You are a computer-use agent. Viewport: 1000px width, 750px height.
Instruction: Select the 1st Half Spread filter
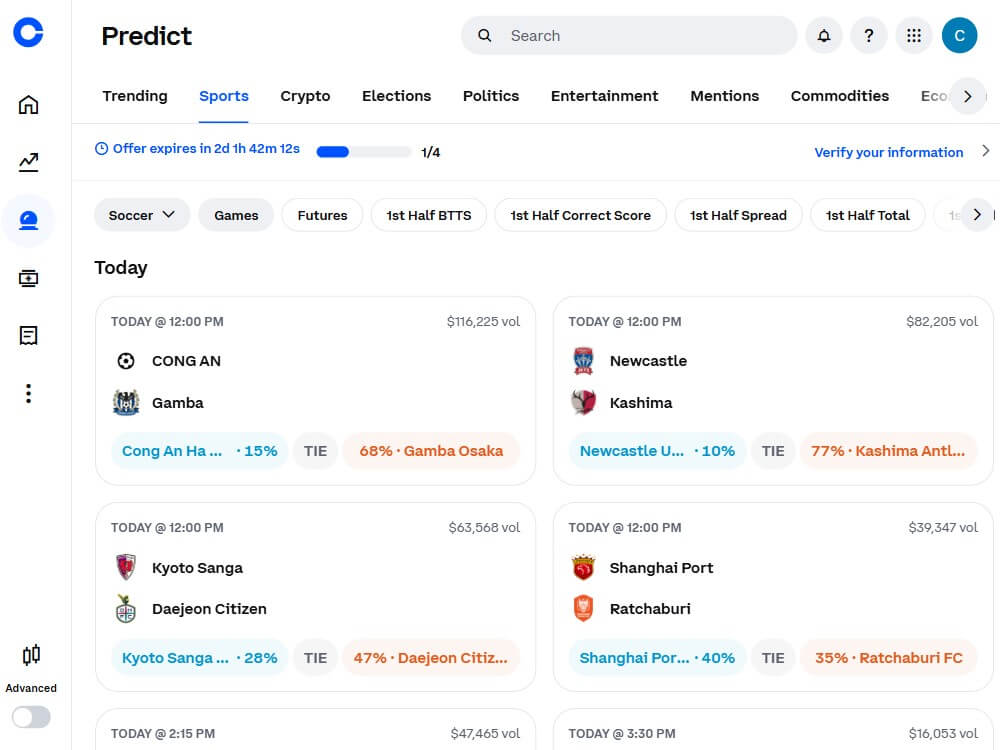(738, 215)
